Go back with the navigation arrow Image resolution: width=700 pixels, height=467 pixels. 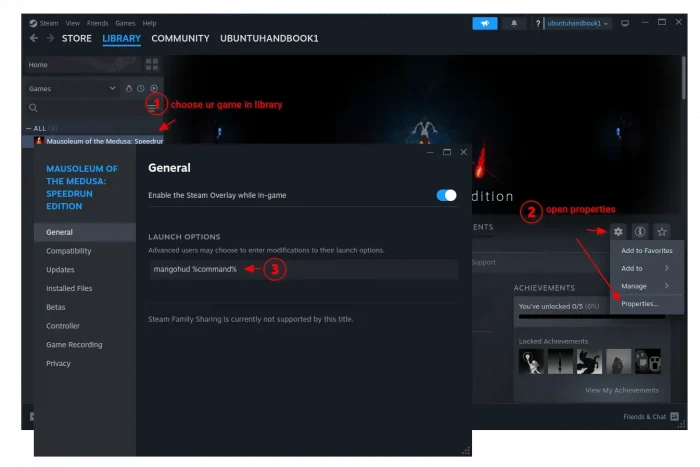tap(34, 38)
